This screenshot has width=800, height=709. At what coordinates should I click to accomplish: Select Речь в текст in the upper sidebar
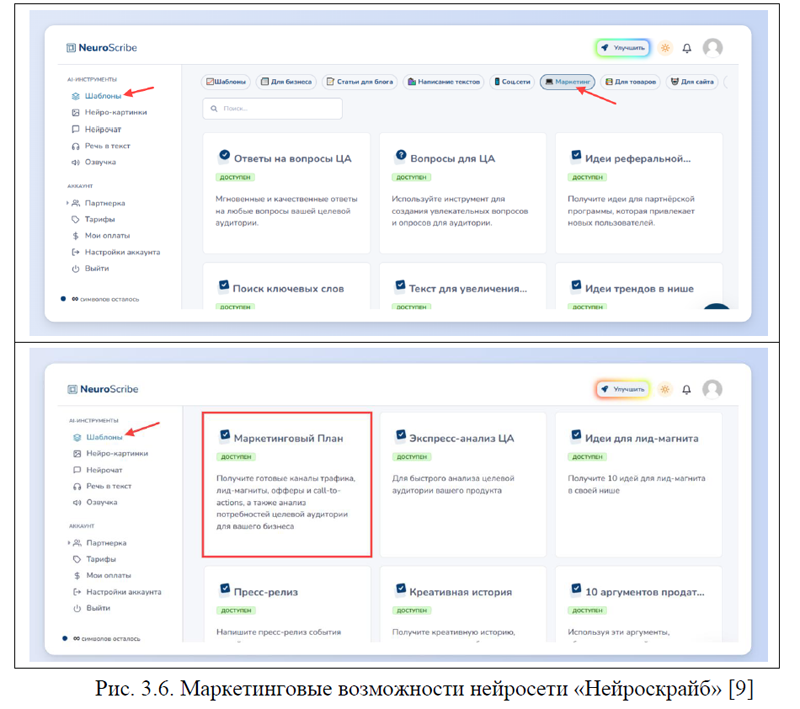pyautogui.click(x=107, y=146)
